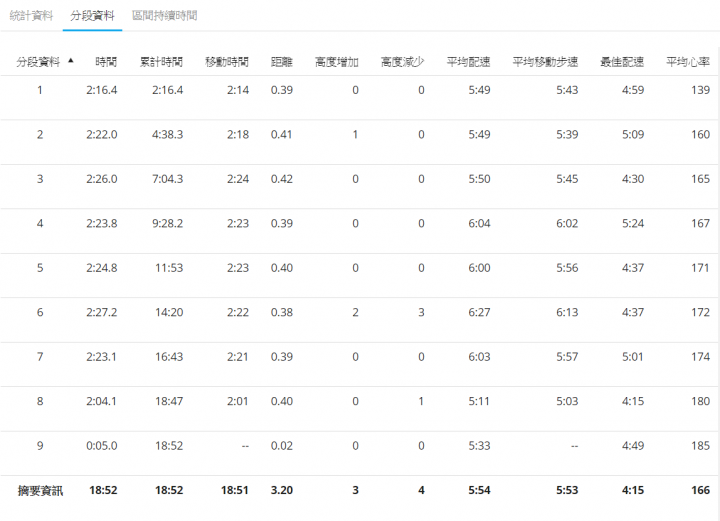720x521 pixels.
Task: Click lap 6 heart rate 172
Action: (x=701, y=313)
